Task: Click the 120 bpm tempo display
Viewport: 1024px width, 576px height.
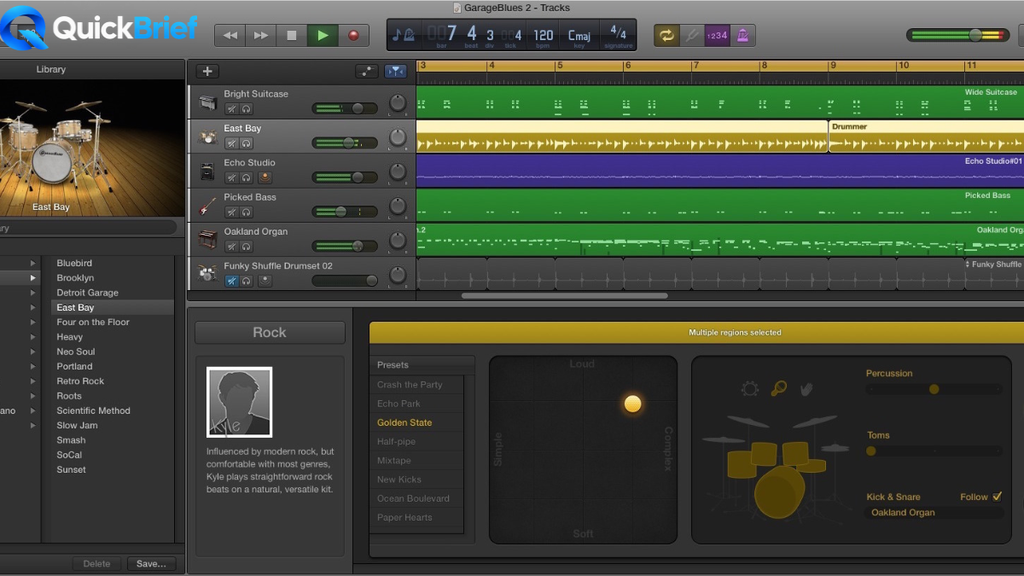Action: [x=543, y=37]
